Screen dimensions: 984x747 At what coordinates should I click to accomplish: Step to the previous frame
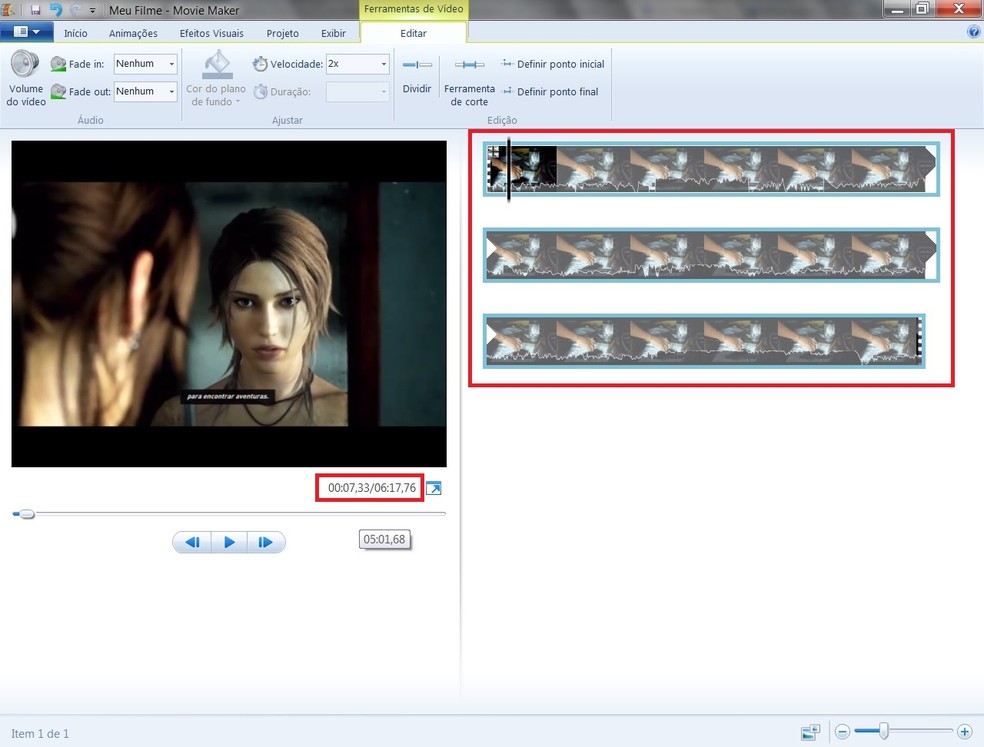[192, 542]
